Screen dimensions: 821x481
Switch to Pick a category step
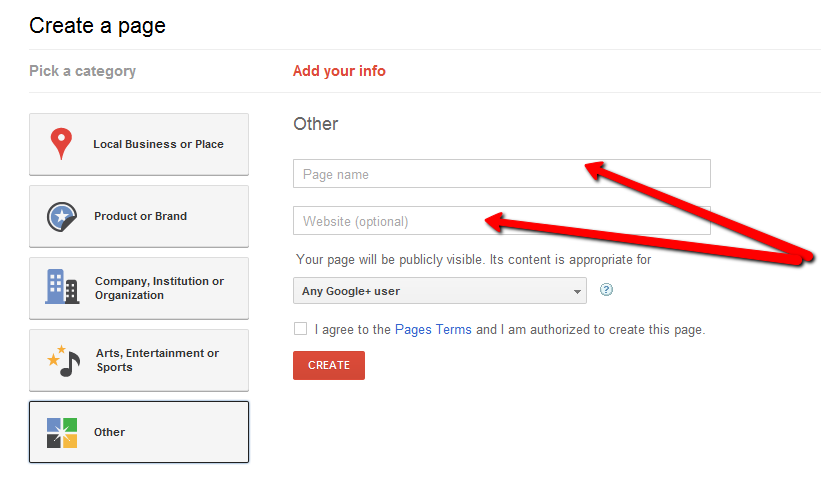83,71
